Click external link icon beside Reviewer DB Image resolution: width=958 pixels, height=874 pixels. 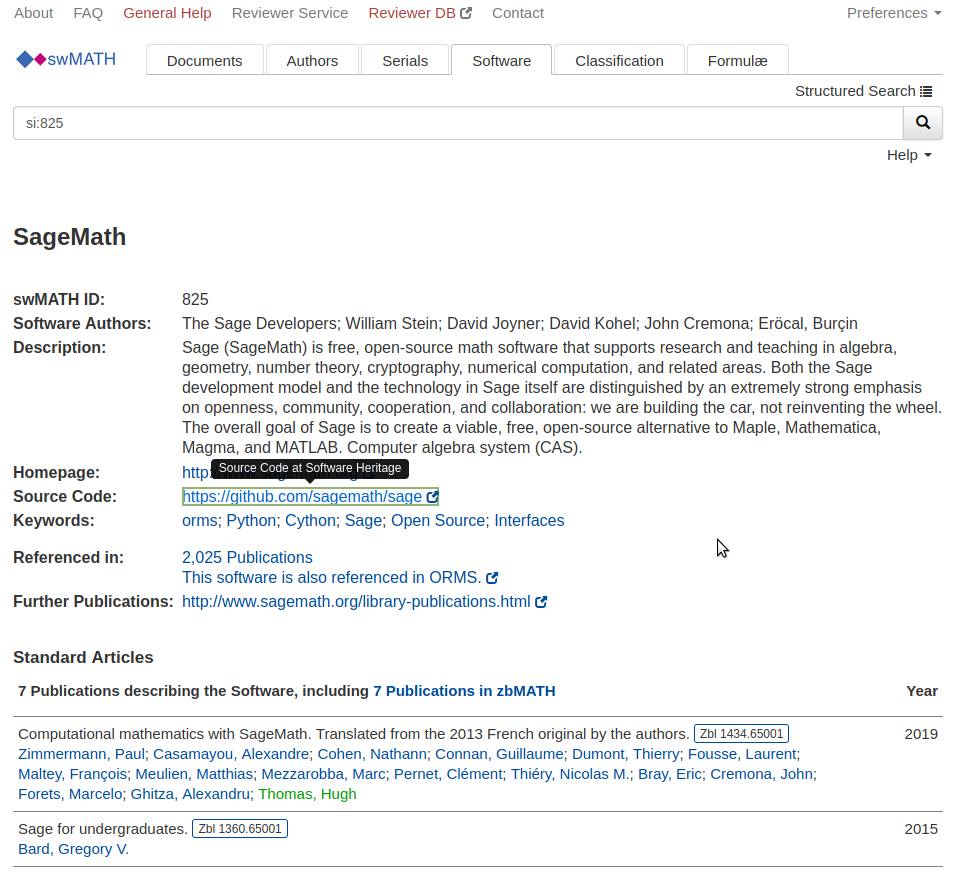coord(466,13)
